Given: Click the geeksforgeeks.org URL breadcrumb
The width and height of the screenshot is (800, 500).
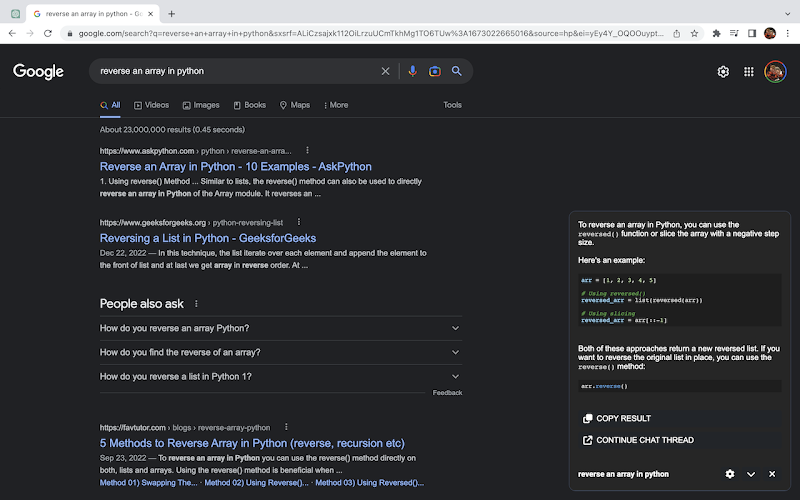Looking at the screenshot, I should [191, 222].
